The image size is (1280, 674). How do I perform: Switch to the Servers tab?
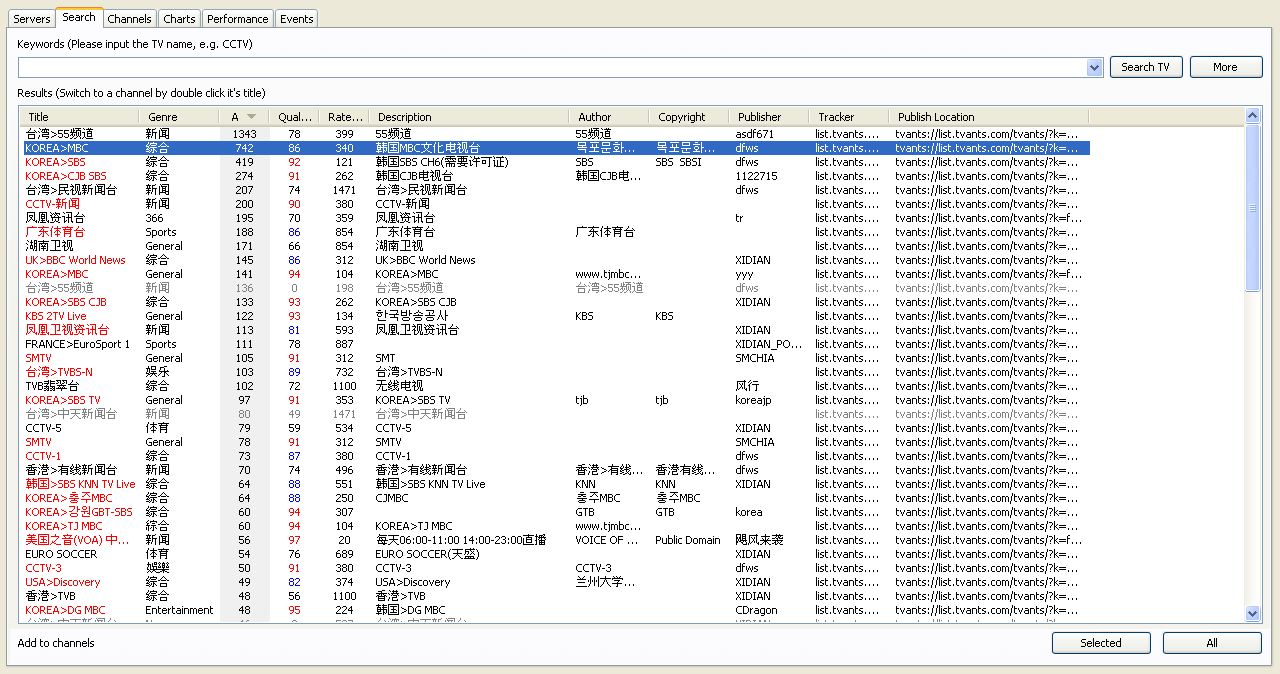click(x=32, y=19)
